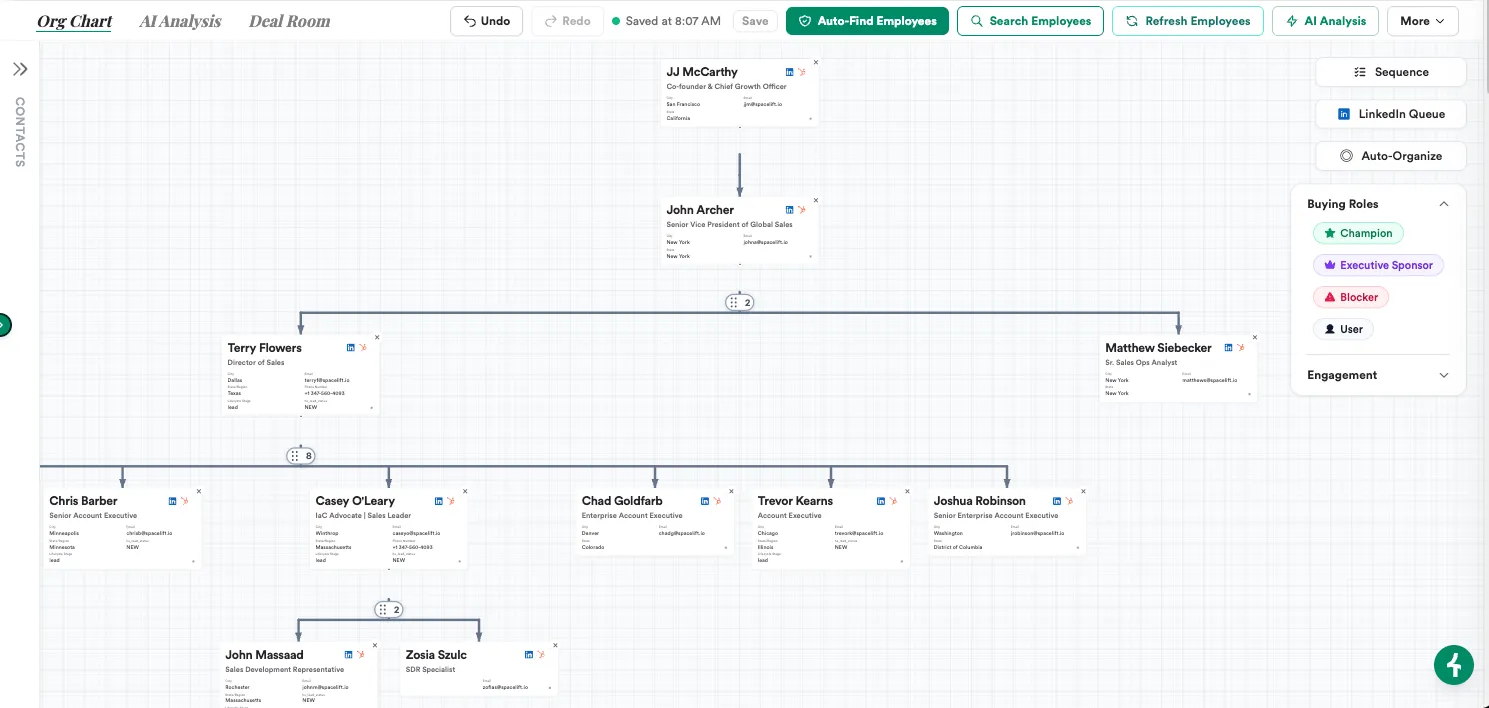
Task: Expand details arrow on Matthew Siebecker card
Action: pos(1249,394)
